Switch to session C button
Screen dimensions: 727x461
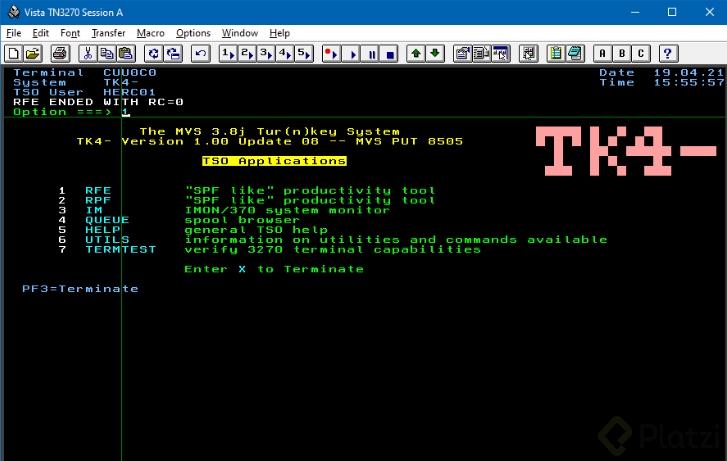(x=641, y=53)
